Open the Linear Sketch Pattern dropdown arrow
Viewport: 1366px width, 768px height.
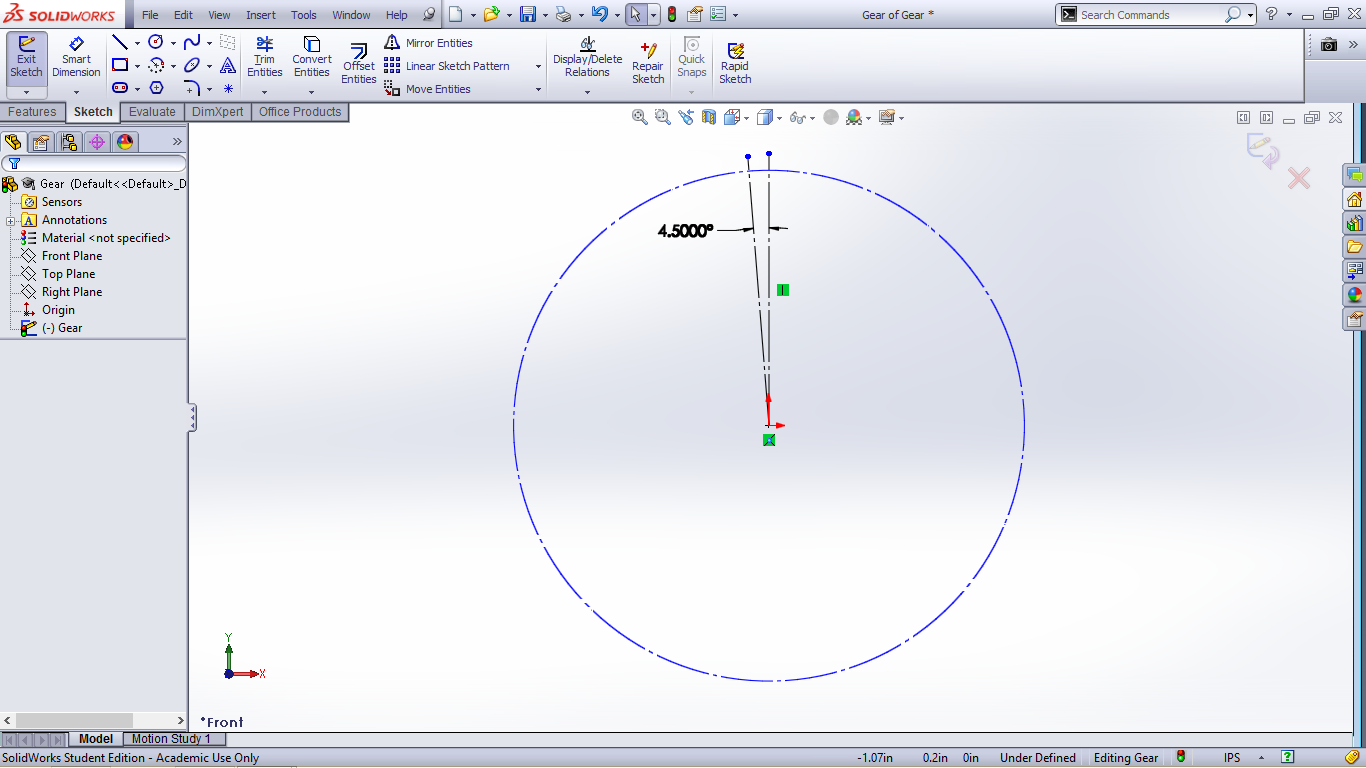click(538, 67)
